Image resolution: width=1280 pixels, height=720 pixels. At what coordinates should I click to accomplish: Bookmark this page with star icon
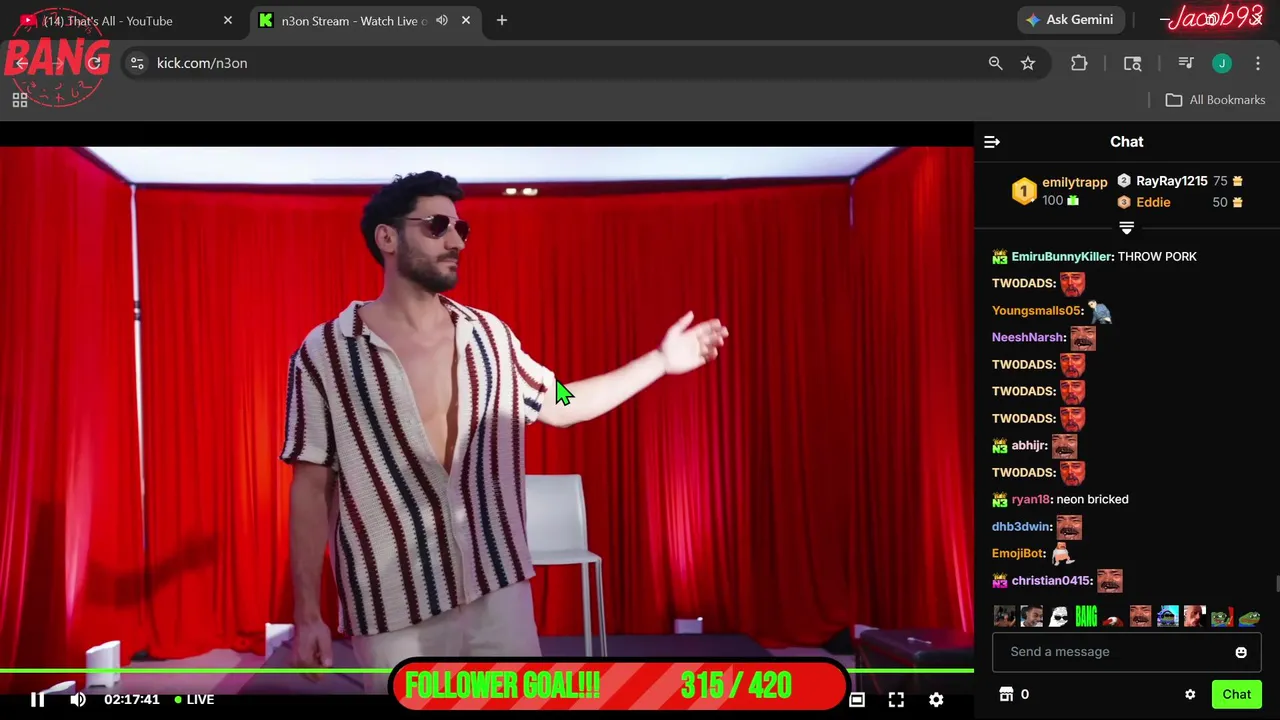click(x=1028, y=63)
